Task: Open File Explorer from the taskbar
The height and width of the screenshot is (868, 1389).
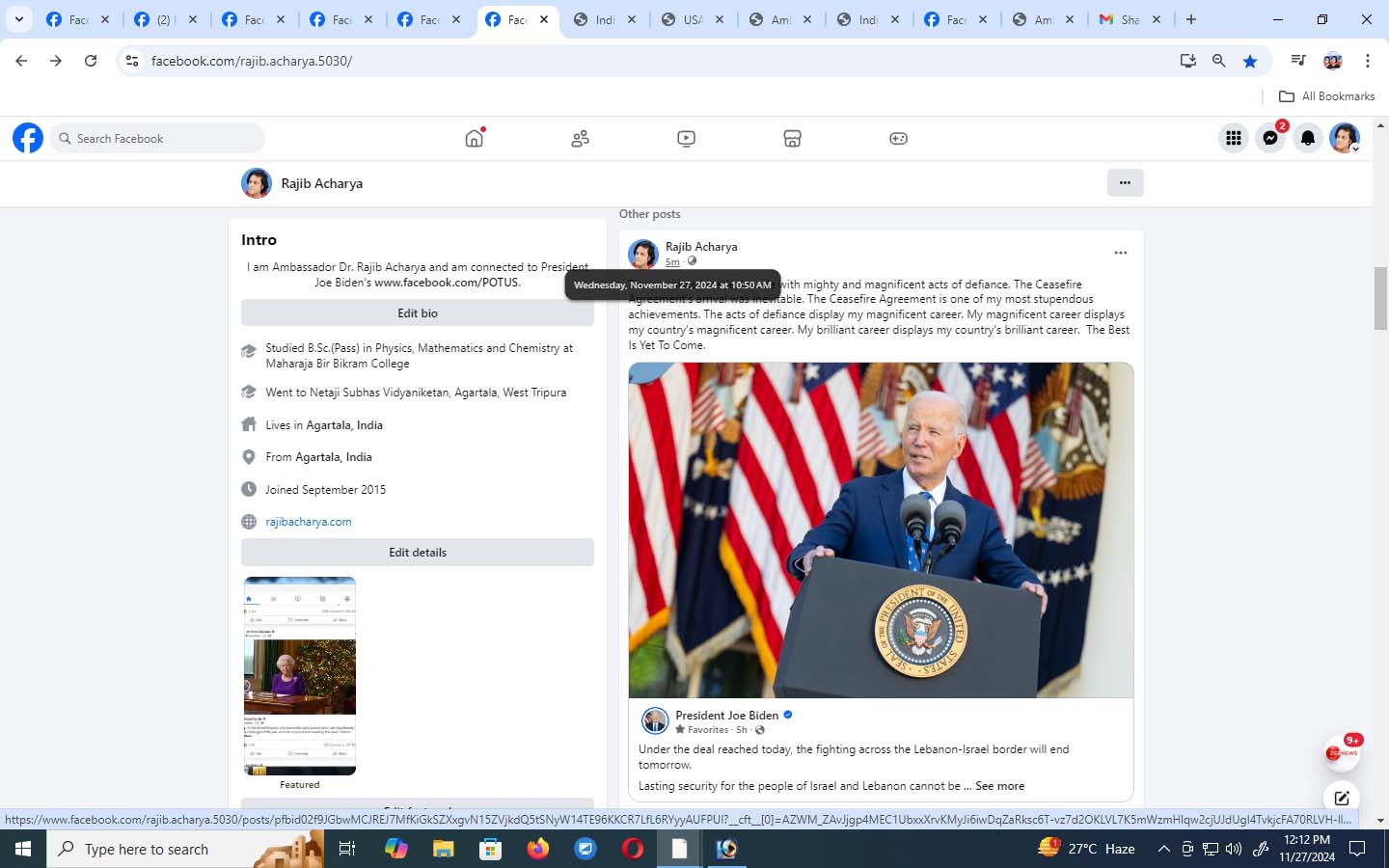Action: click(x=443, y=849)
